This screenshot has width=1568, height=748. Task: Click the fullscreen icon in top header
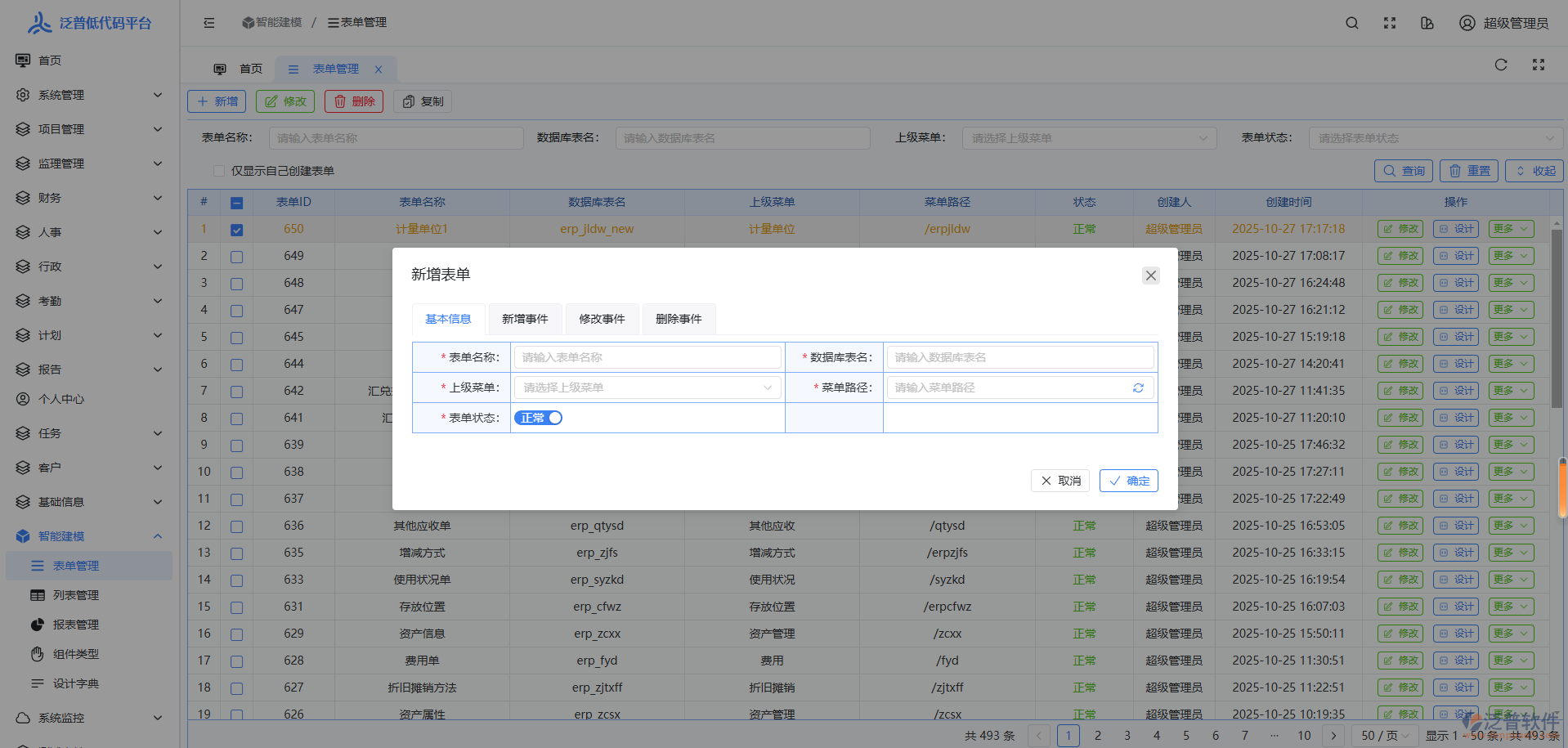1390,23
